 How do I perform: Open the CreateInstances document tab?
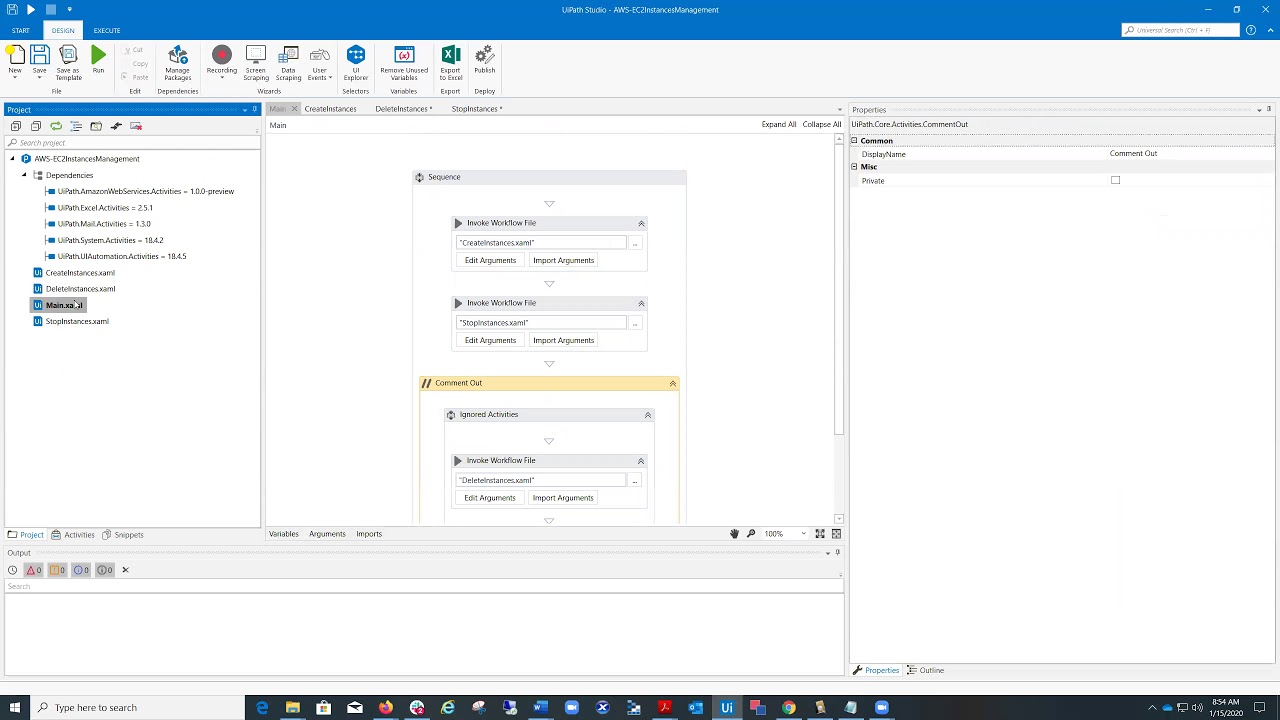330,109
